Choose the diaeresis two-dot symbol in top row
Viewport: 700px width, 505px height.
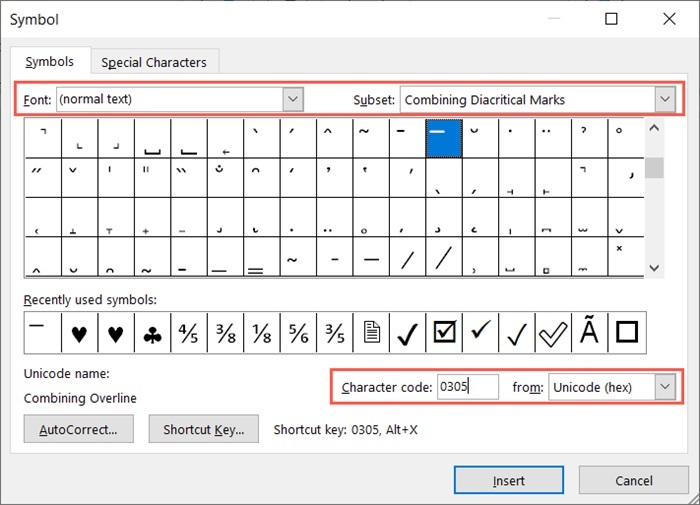(x=553, y=138)
